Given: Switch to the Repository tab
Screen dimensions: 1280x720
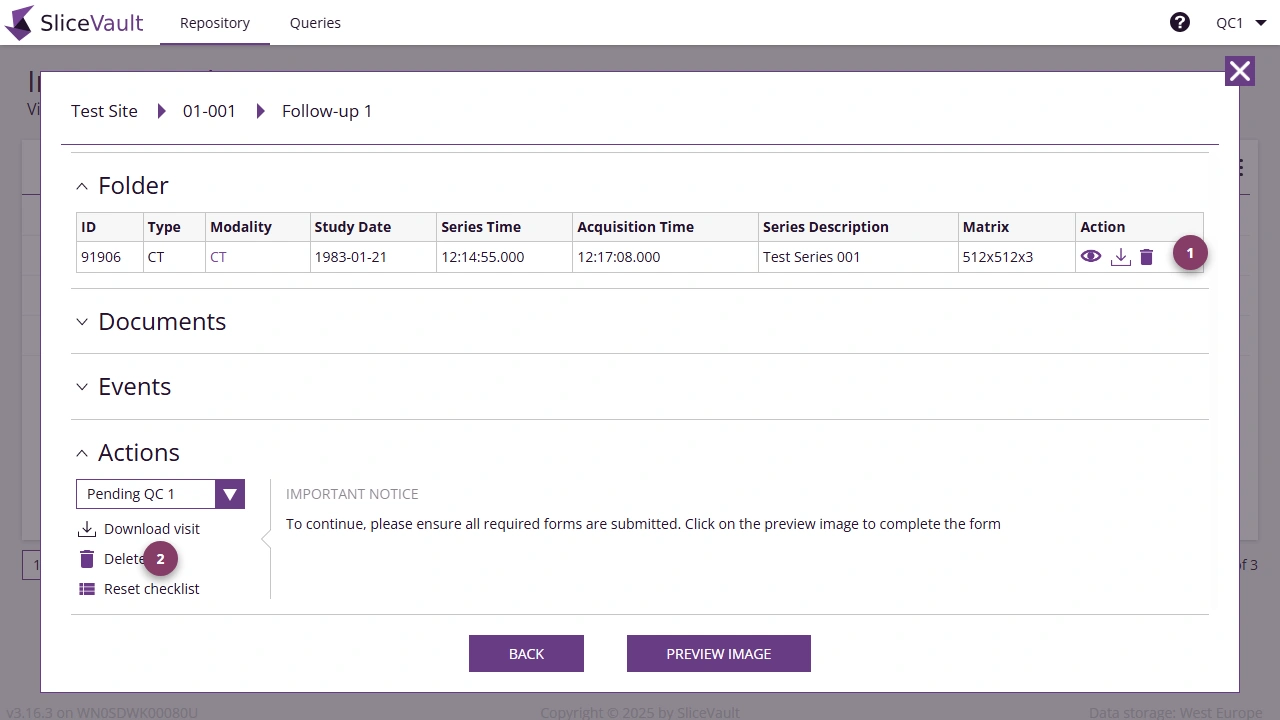Looking at the screenshot, I should pyautogui.click(x=215, y=23).
